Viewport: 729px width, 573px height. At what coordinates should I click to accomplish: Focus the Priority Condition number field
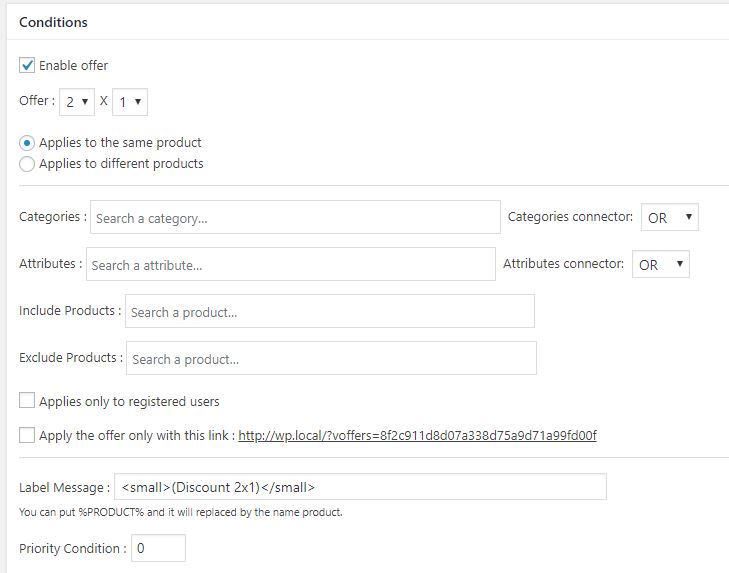coord(158,548)
